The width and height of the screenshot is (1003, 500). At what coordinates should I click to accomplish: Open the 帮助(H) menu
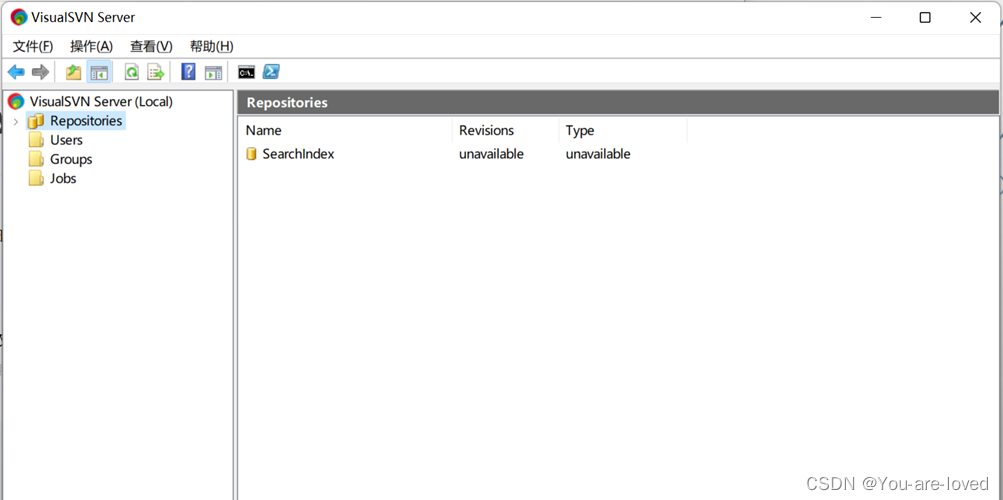[x=212, y=46]
